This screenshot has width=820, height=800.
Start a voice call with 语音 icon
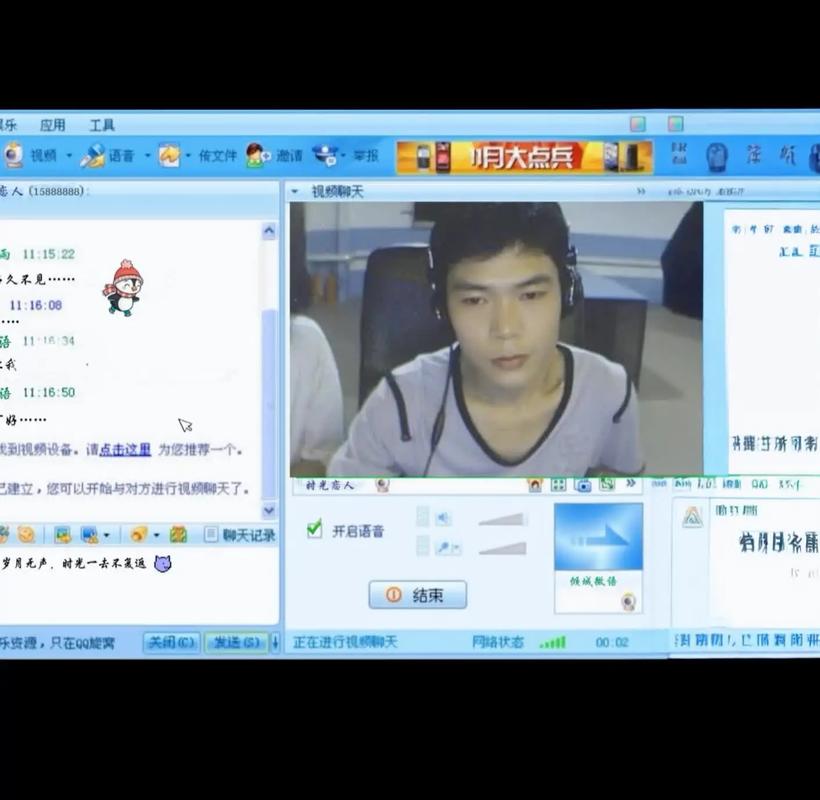click(93, 155)
